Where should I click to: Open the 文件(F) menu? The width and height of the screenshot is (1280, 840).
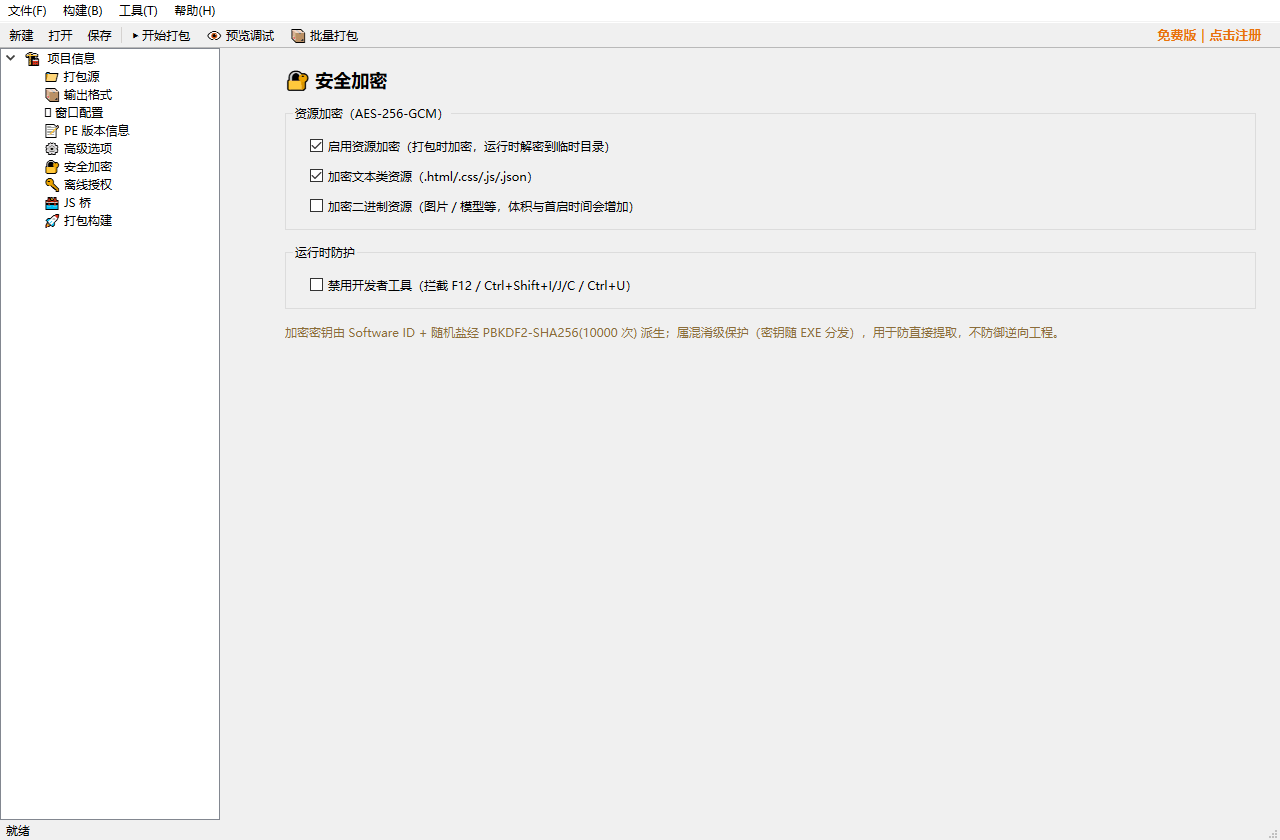[27, 11]
